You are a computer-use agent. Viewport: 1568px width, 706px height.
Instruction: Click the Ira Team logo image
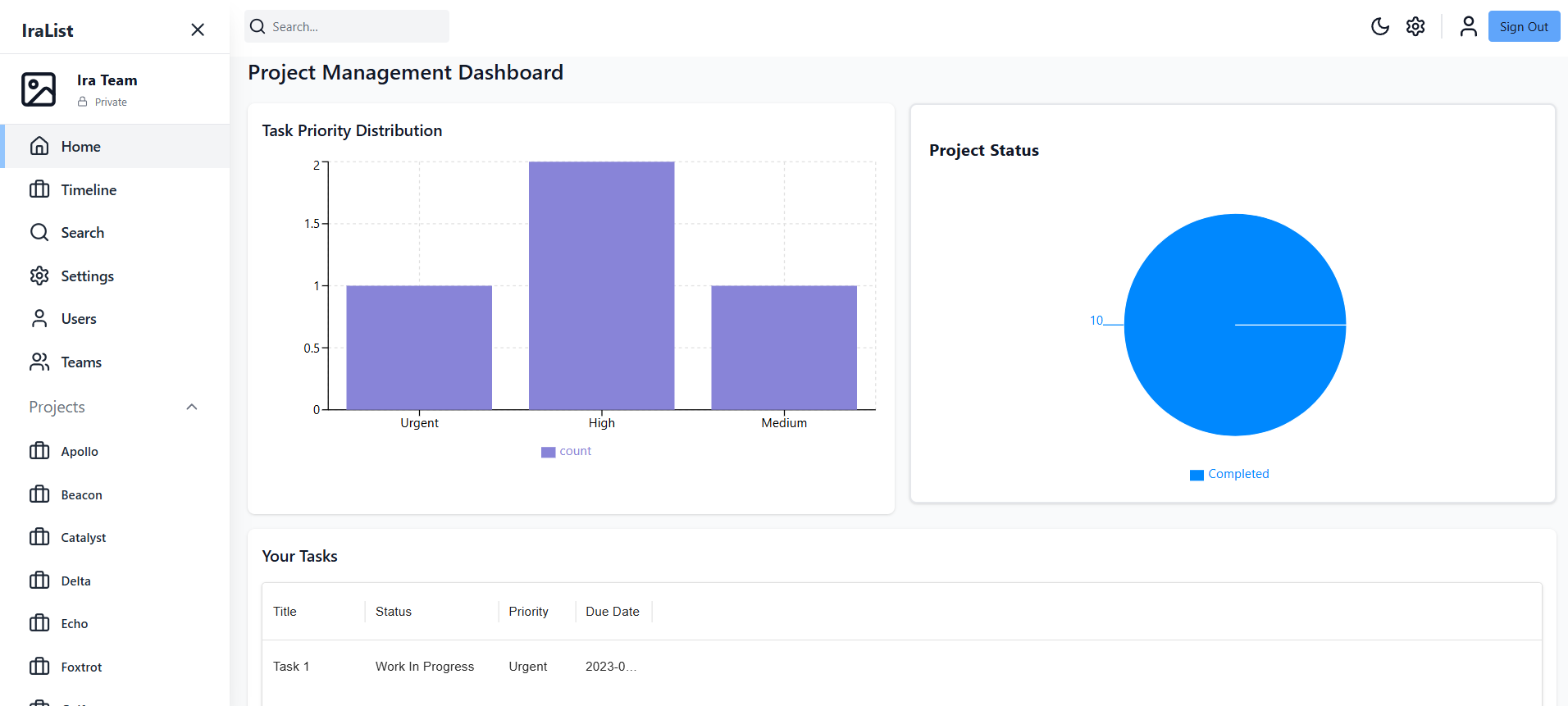tap(39, 89)
